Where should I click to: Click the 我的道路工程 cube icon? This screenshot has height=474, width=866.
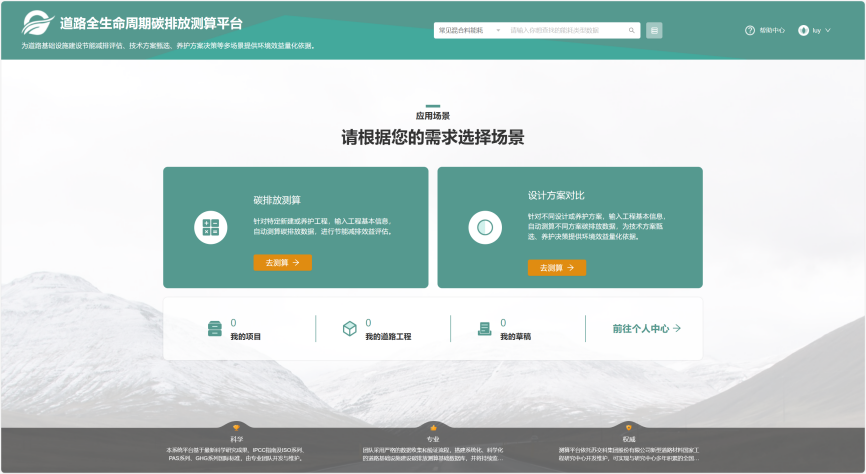pyautogui.click(x=350, y=329)
